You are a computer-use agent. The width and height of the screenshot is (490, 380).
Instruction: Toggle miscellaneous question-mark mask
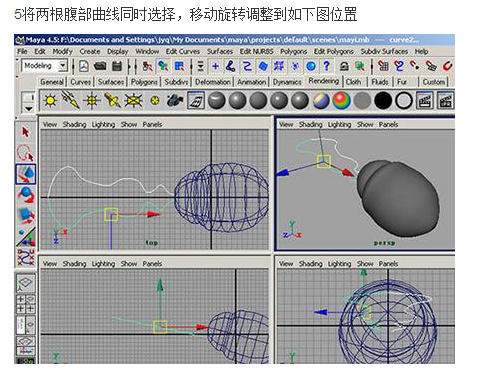pos(326,66)
